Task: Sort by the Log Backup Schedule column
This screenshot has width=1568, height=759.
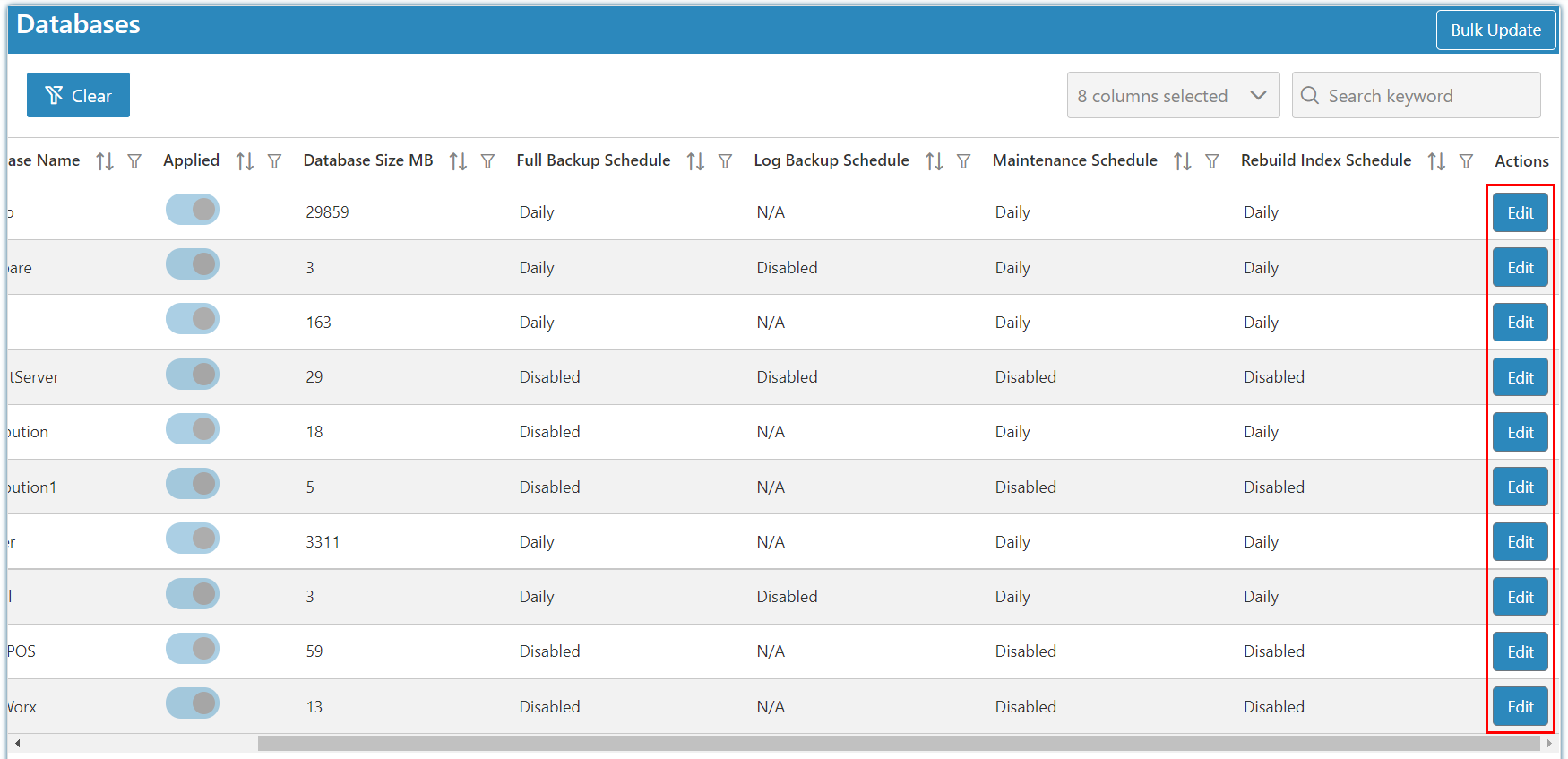Action: tap(935, 161)
